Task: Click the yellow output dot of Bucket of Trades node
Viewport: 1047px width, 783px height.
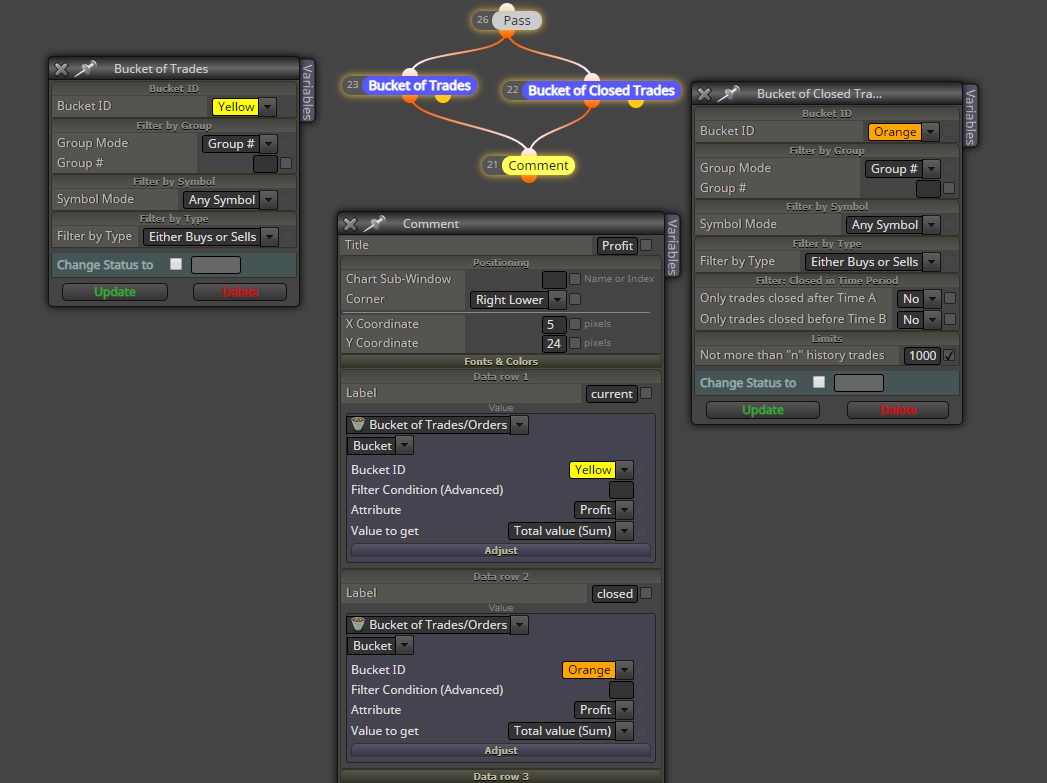Action: pos(443,97)
